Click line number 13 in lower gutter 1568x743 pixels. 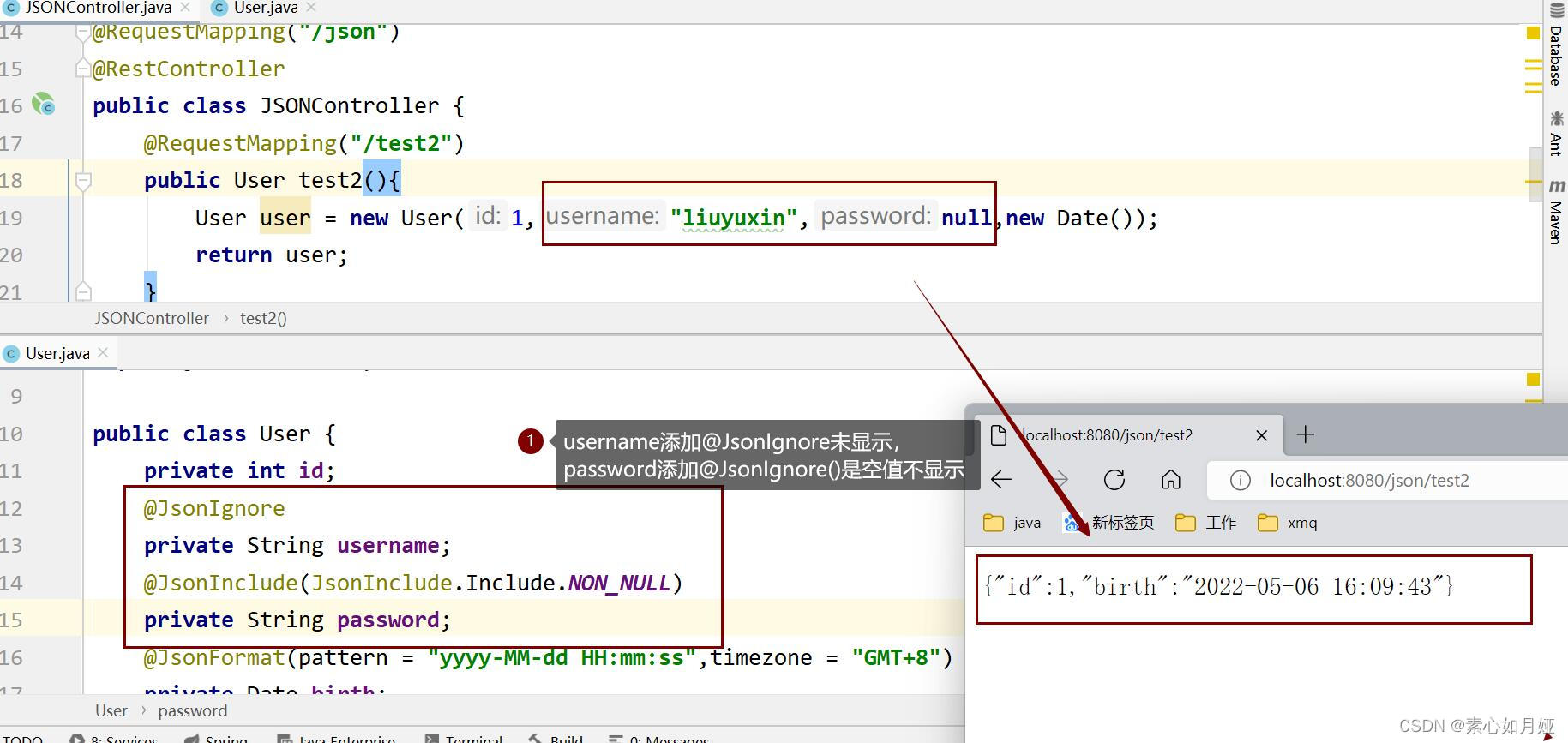click(x=12, y=545)
